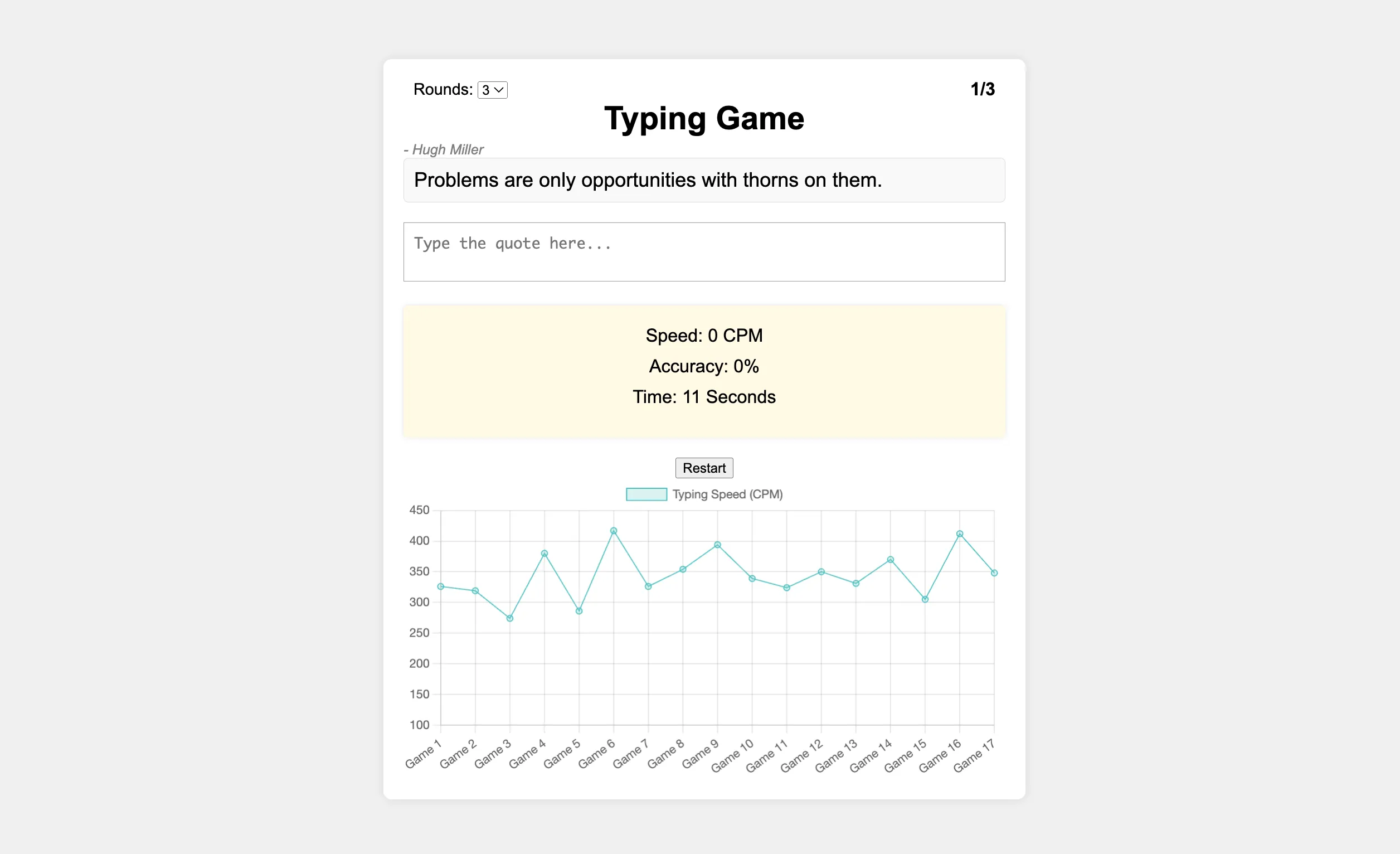Click the Game 9 data point on the chart
Screen dimensions: 1400x854
(x=717, y=544)
